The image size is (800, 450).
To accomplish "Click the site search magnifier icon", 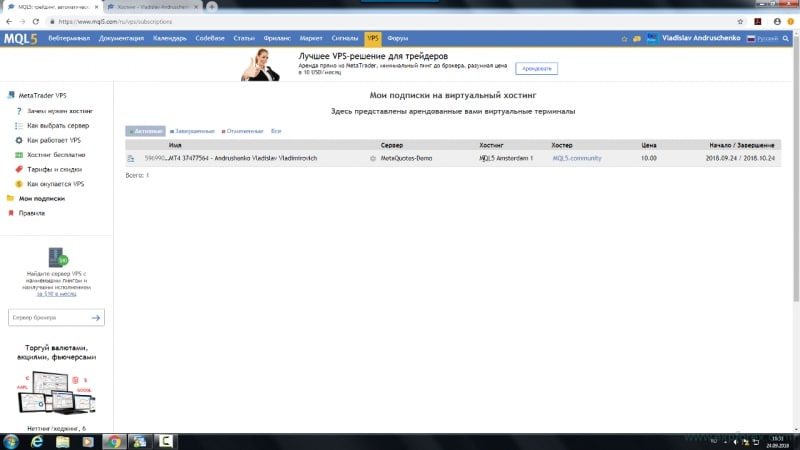I will point(786,39).
